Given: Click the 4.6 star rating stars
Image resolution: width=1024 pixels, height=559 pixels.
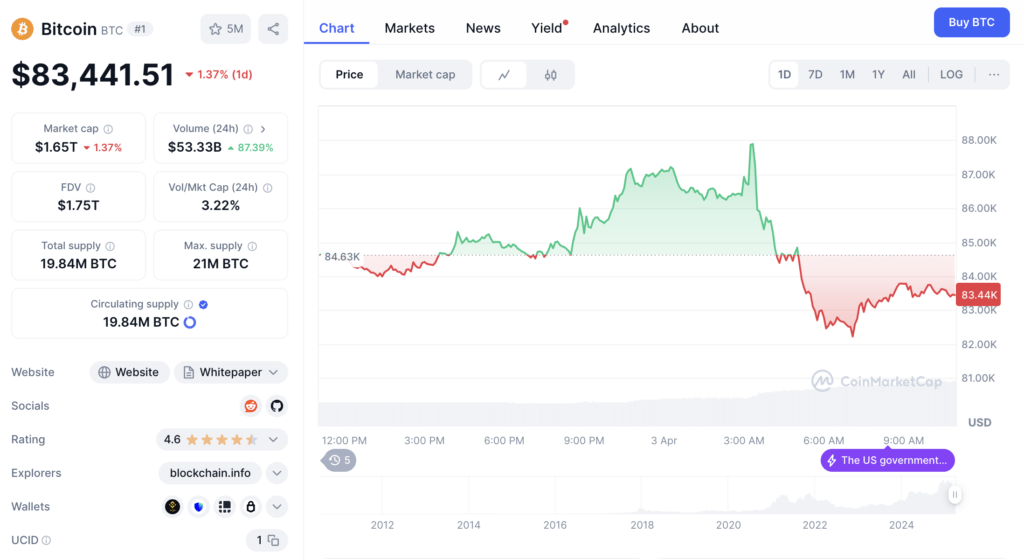Looking at the screenshot, I should 222,439.
